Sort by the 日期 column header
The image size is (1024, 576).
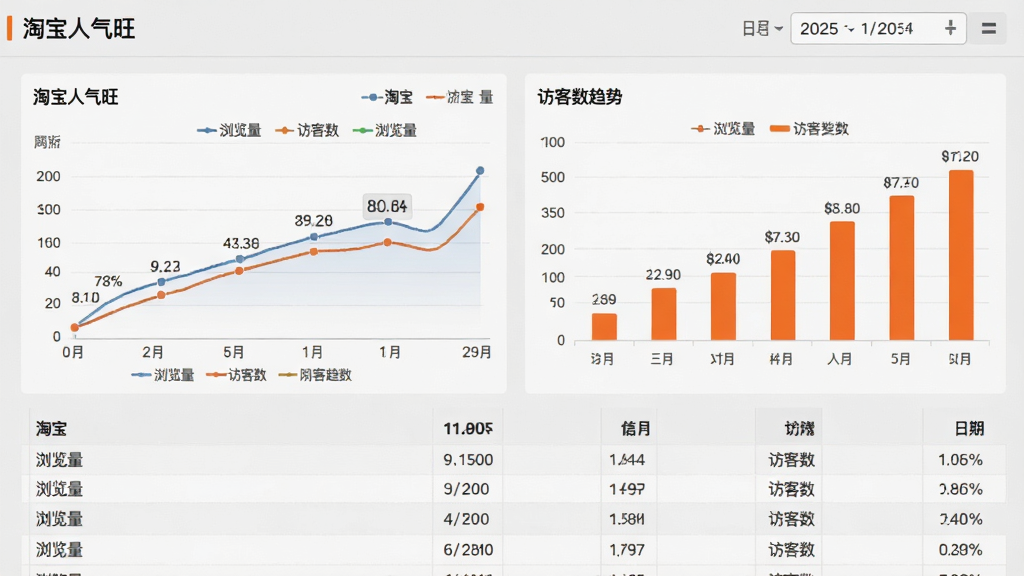point(968,429)
